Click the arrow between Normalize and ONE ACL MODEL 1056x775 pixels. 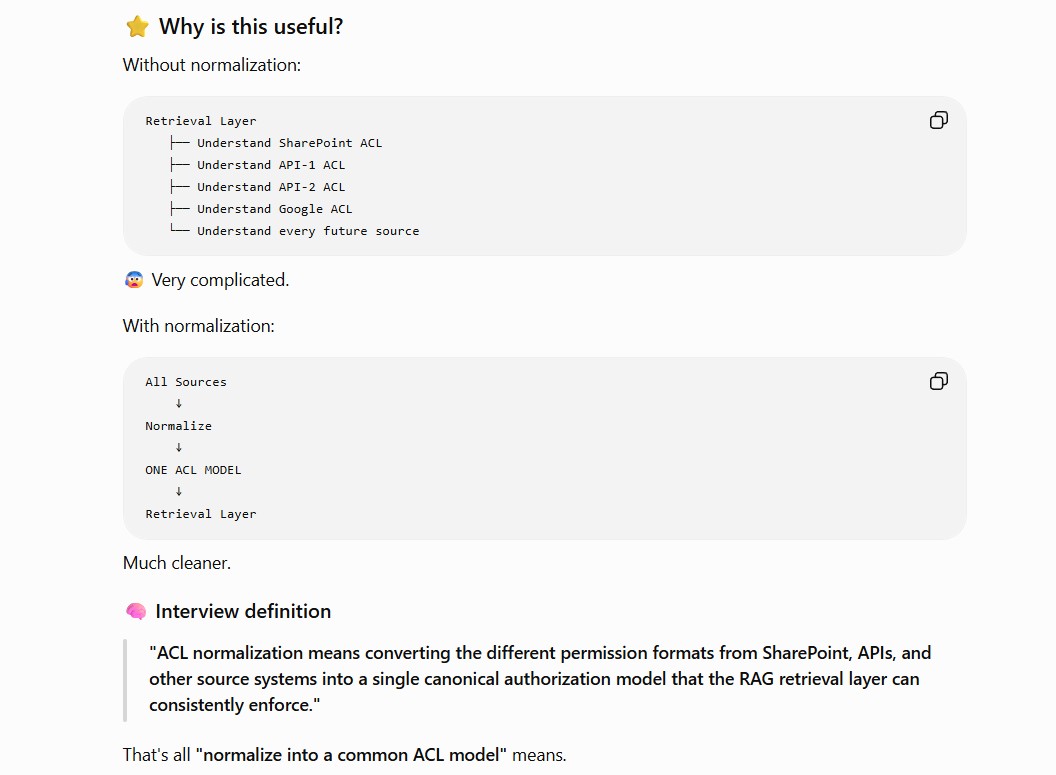point(178,448)
